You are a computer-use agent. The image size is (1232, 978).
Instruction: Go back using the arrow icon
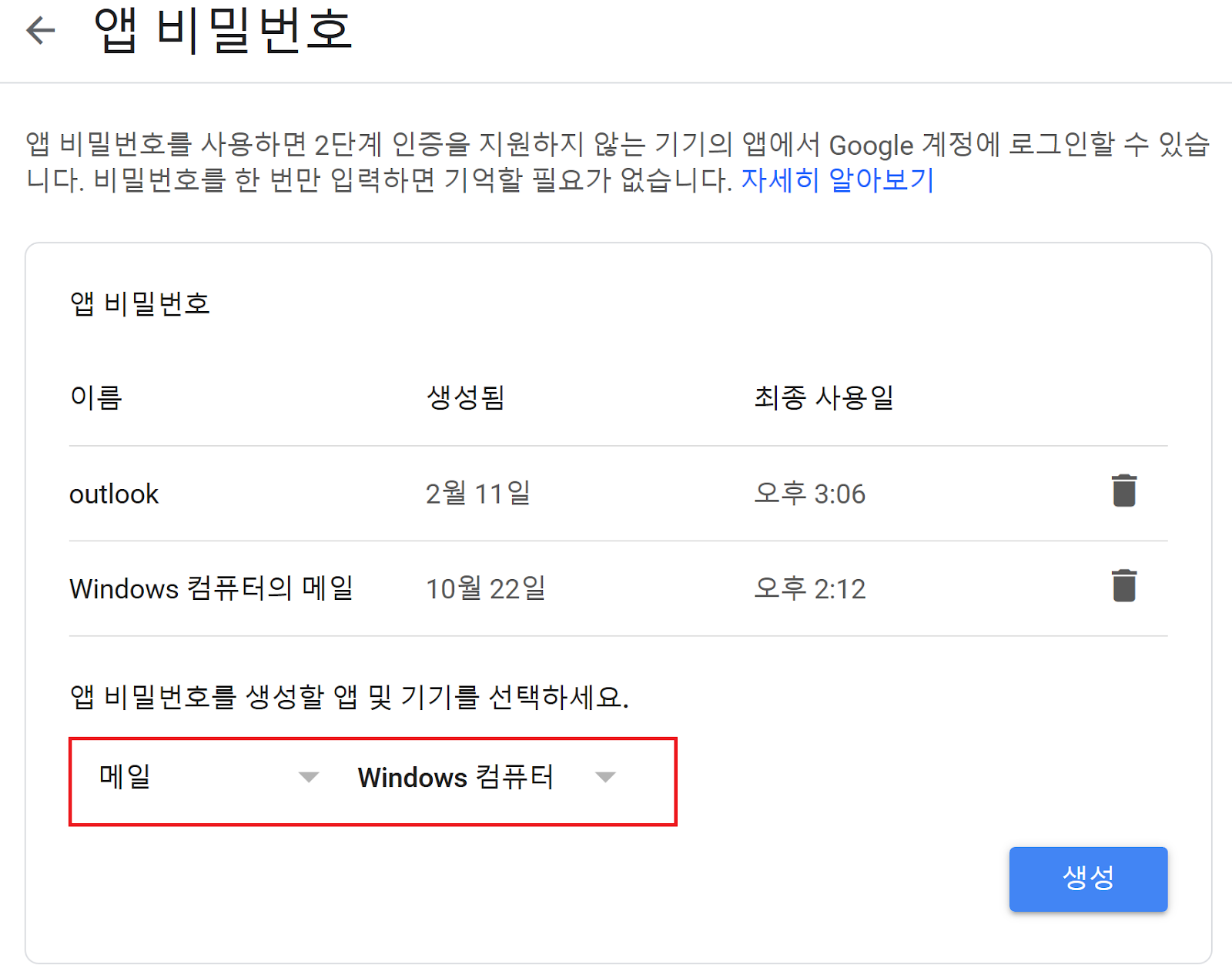coord(40,31)
